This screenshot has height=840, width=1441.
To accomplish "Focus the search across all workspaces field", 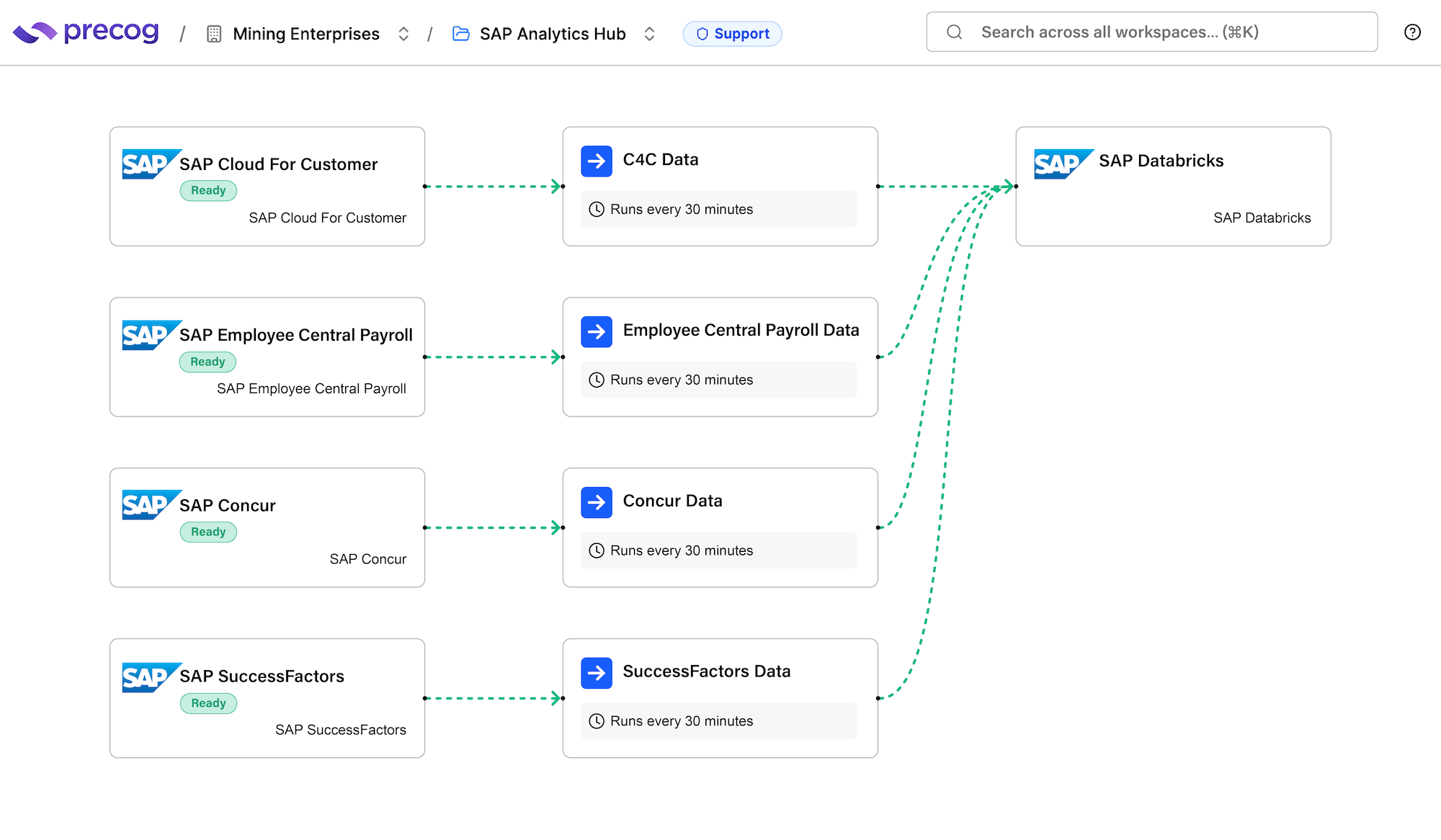I will (1151, 32).
